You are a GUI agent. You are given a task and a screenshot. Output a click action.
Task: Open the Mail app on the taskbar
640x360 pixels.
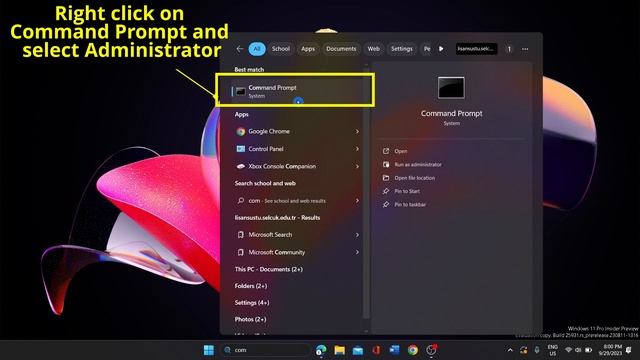[x=358, y=350]
